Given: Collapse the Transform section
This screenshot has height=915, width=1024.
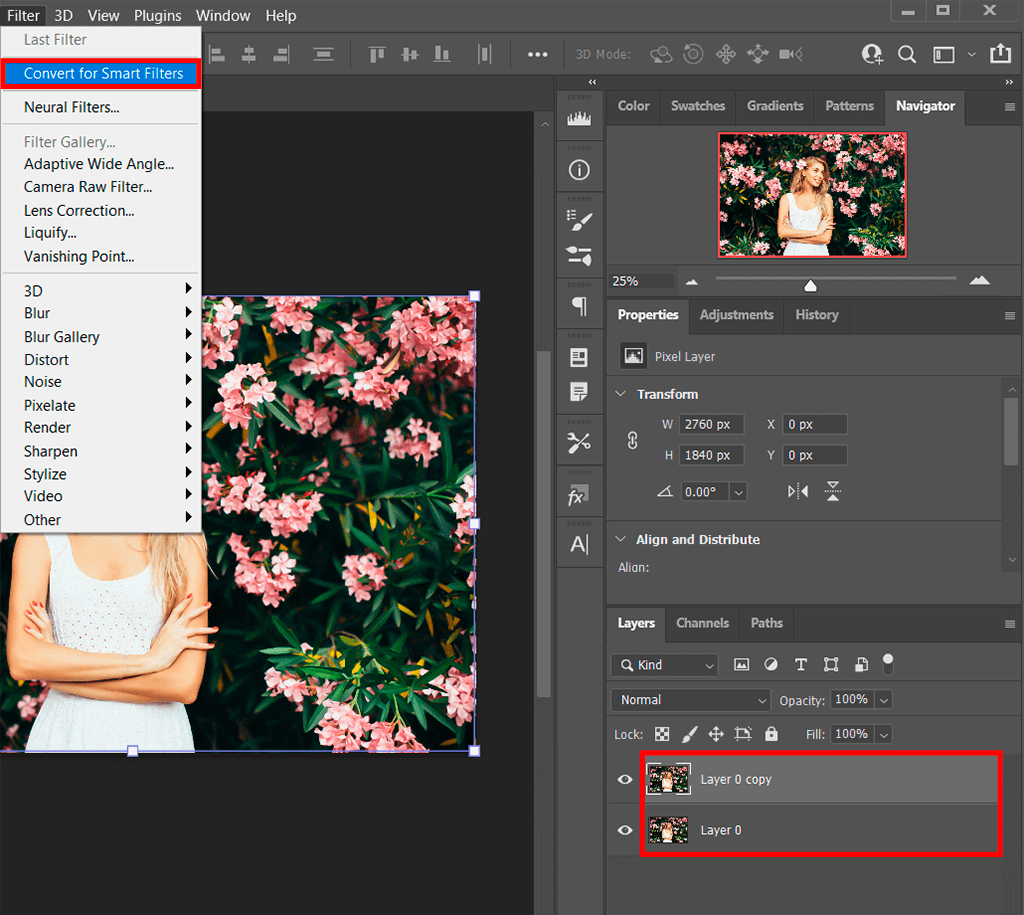Looking at the screenshot, I should click(x=620, y=394).
